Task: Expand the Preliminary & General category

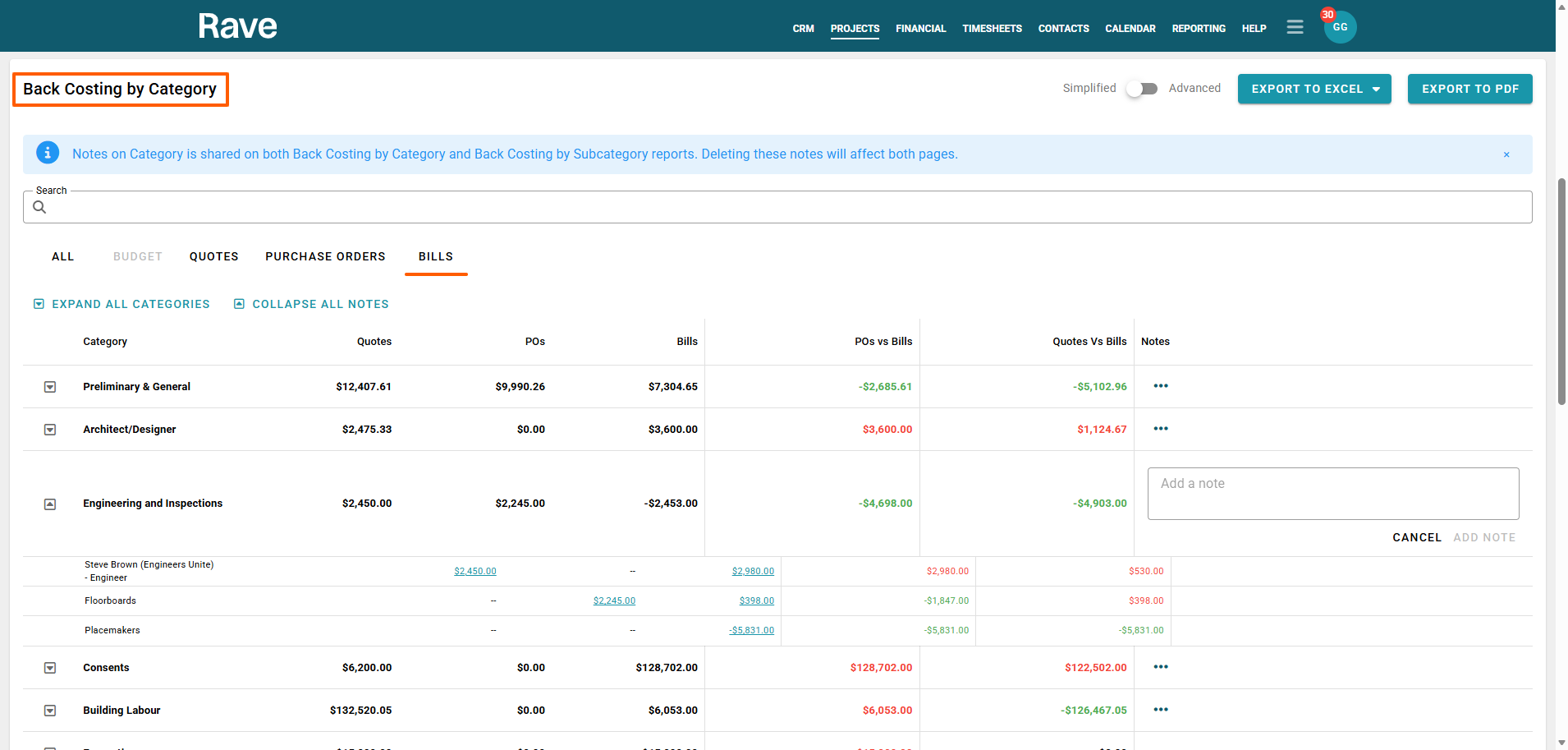Action: [50, 387]
